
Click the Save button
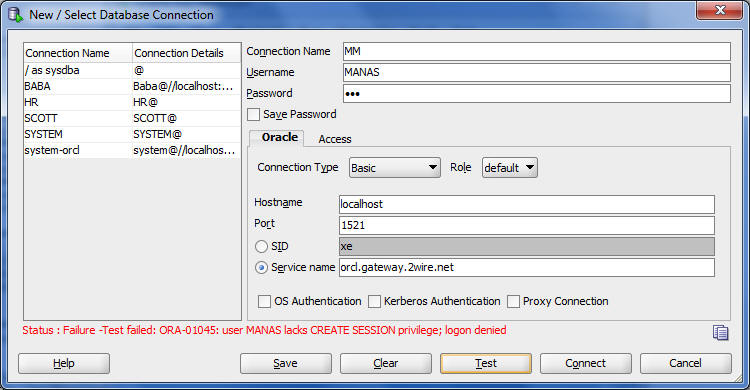click(x=286, y=363)
